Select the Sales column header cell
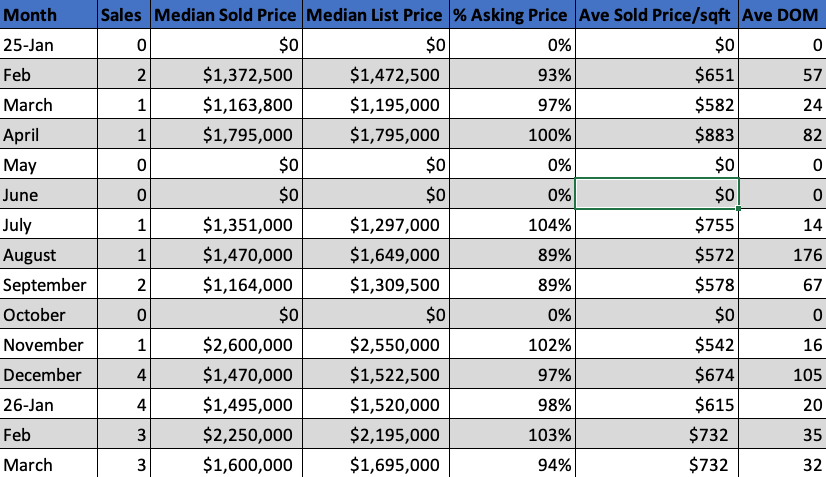This screenshot has width=826, height=477. (x=123, y=15)
